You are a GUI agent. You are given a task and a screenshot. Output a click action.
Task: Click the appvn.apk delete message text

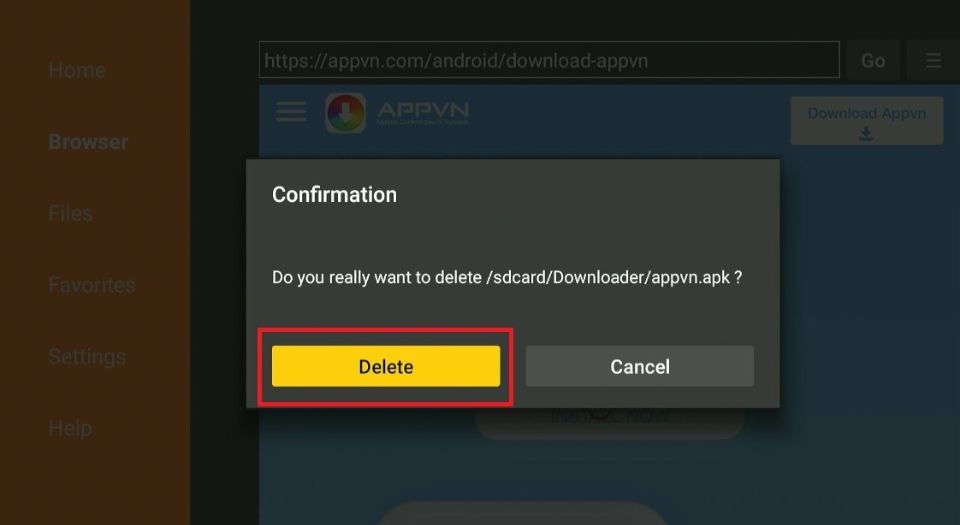tap(507, 278)
